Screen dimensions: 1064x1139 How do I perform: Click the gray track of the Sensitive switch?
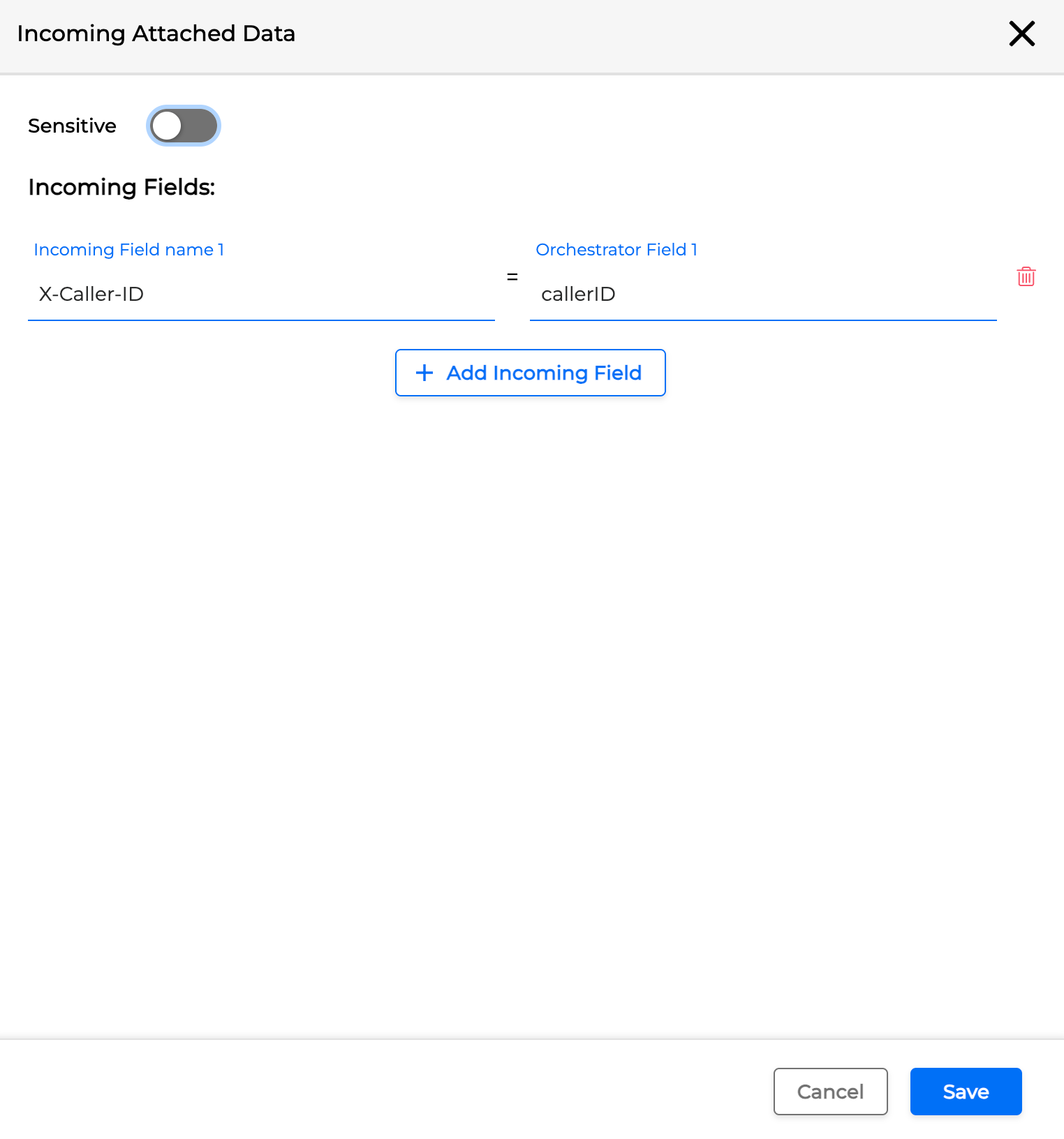200,126
